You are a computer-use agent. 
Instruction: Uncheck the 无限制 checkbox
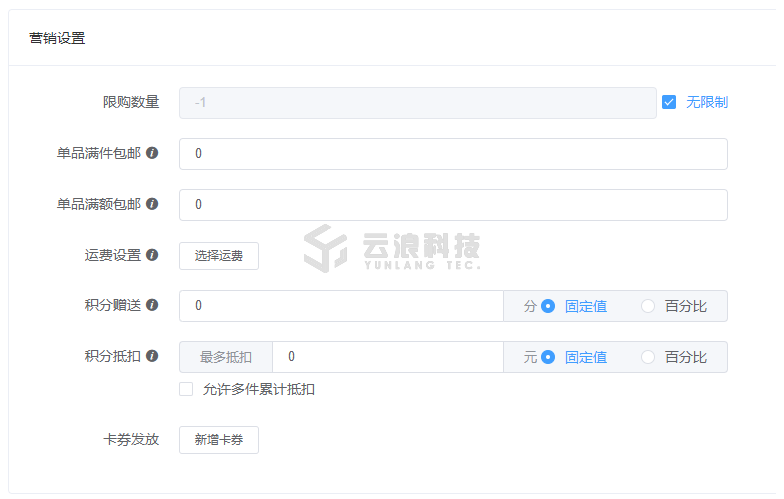pos(669,102)
